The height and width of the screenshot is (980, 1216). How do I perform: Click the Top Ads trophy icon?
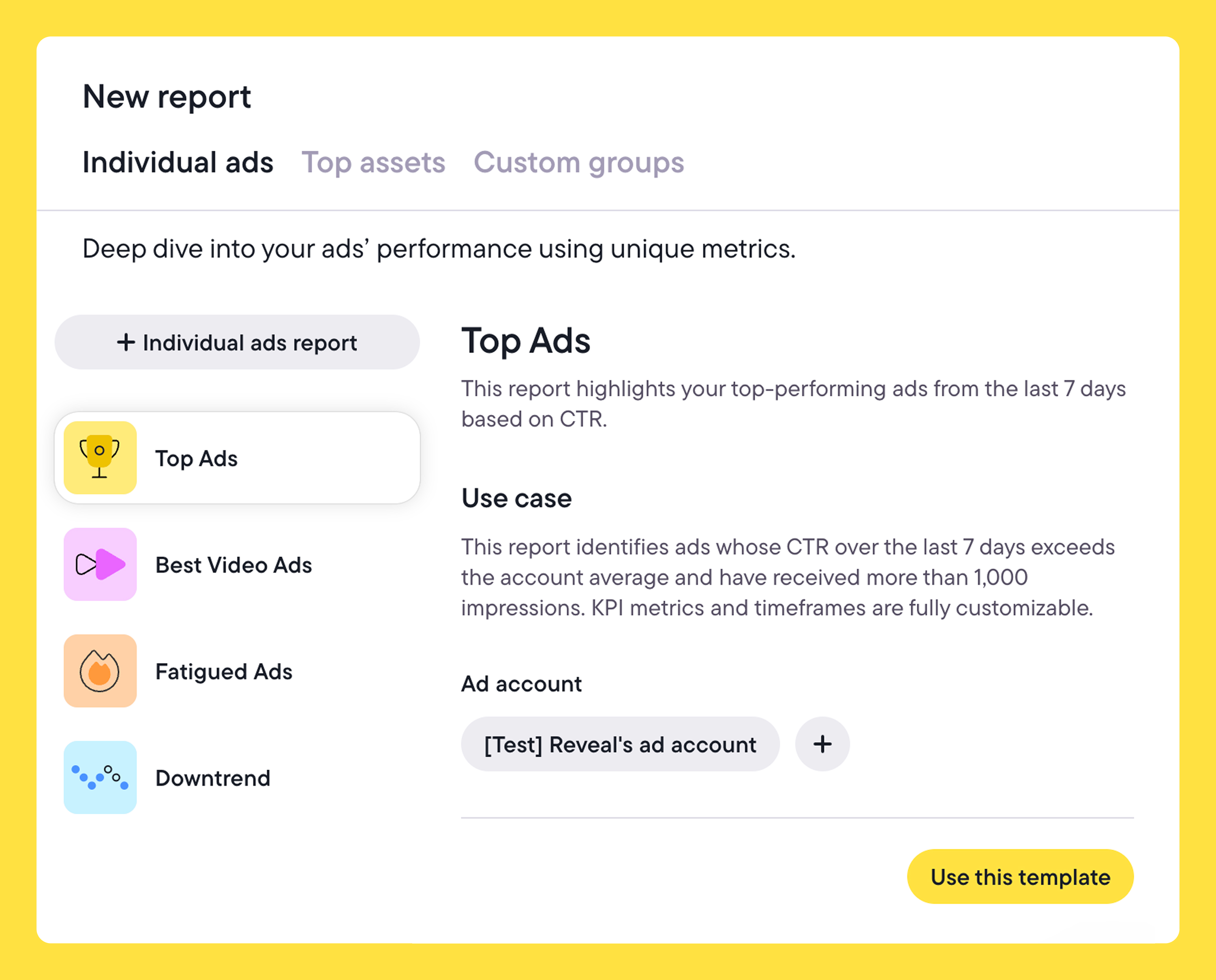click(100, 457)
